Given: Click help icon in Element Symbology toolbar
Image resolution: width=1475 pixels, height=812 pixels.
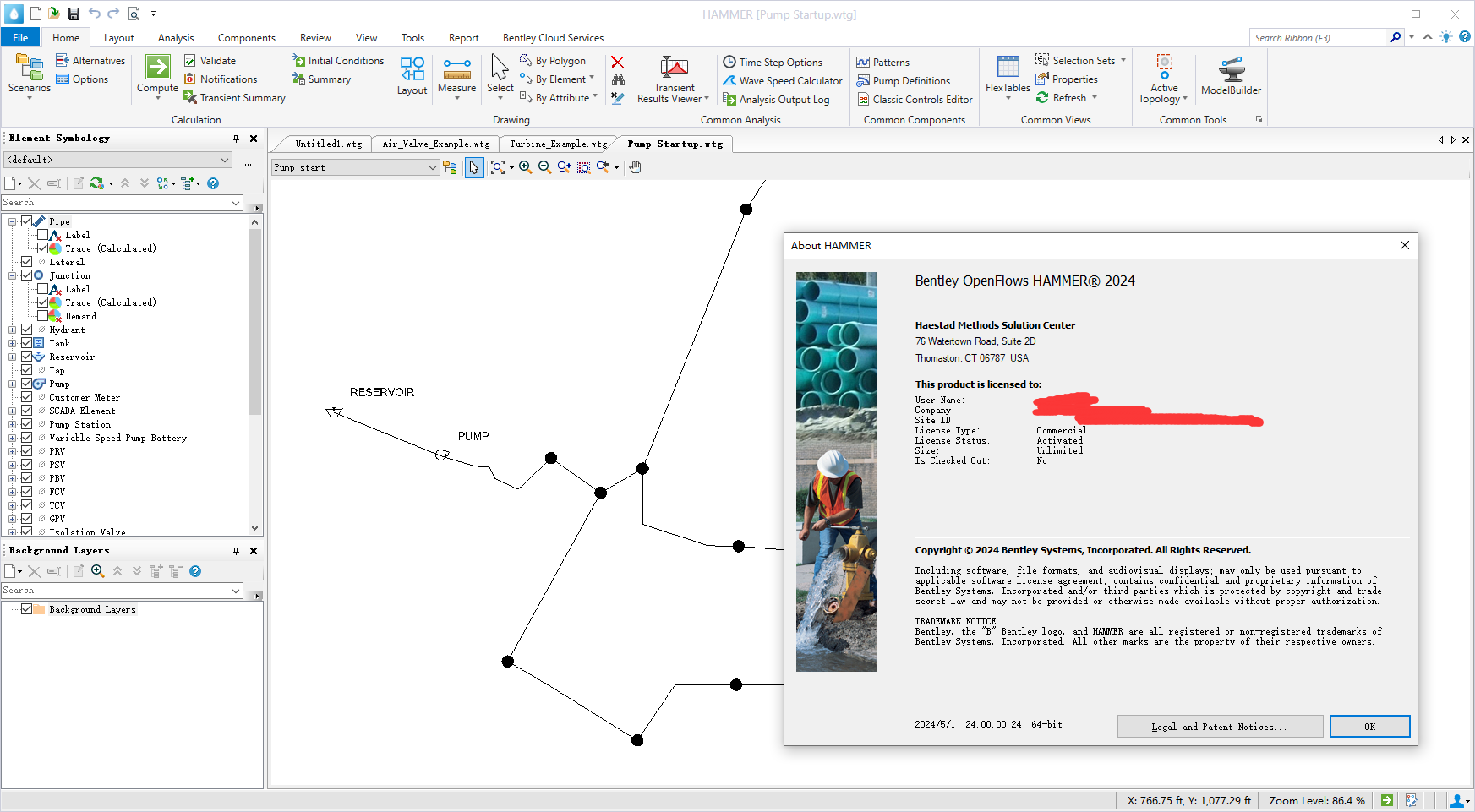Looking at the screenshot, I should (213, 183).
